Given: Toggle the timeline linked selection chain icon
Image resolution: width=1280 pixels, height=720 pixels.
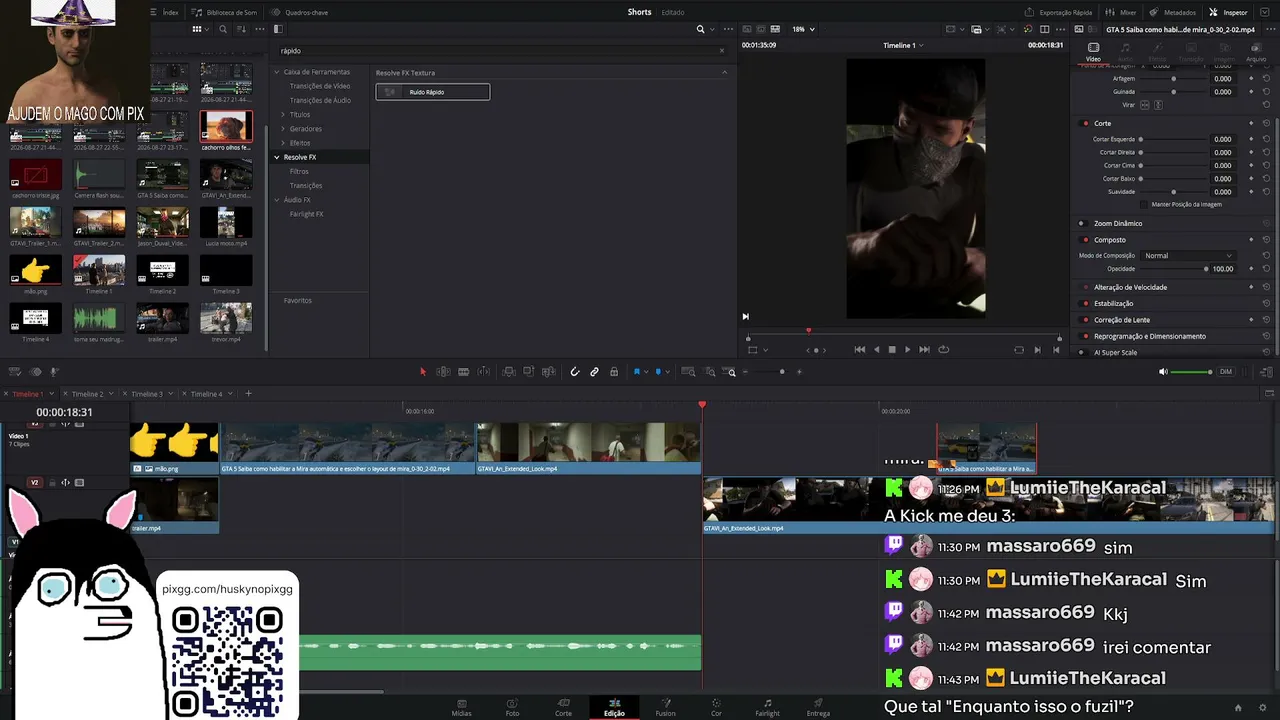Looking at the screenshot, I should pos(594,372).
